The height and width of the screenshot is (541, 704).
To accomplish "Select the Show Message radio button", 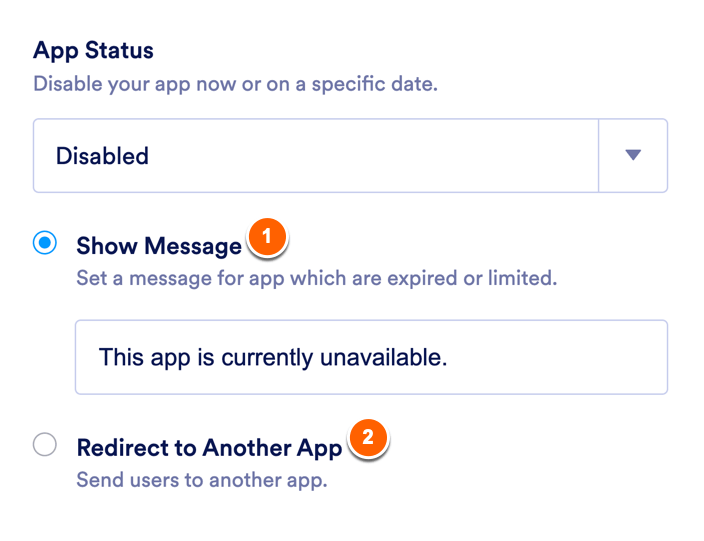I will pos(45,244).
